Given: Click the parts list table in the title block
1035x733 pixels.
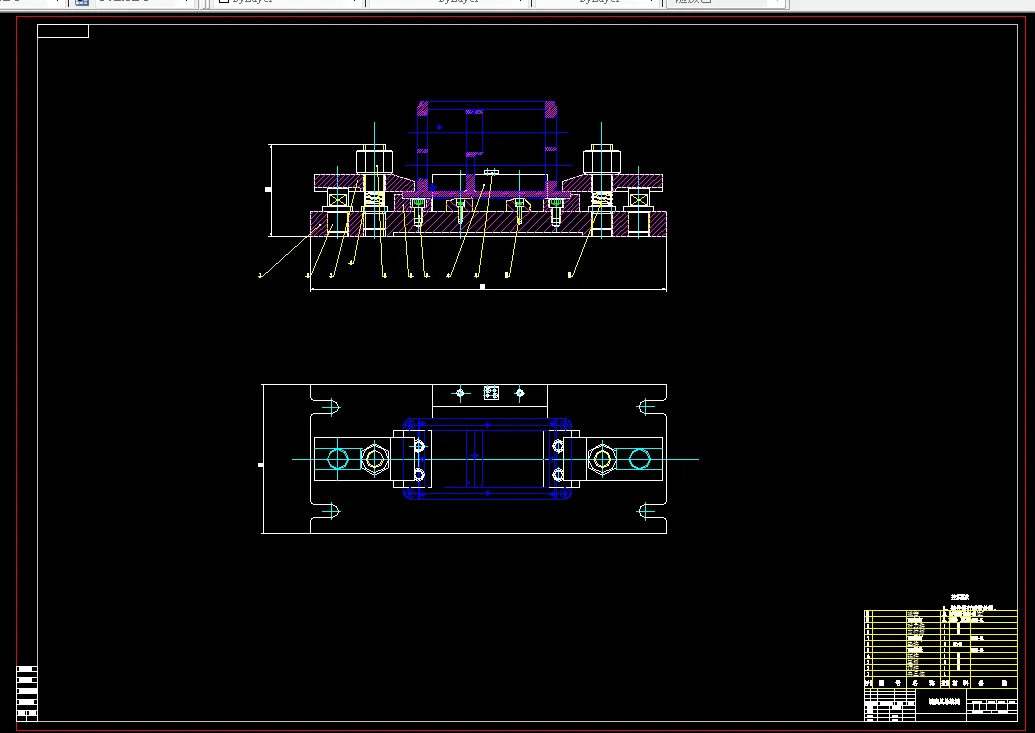Looking at the screenshot, I should pos(941,648).
